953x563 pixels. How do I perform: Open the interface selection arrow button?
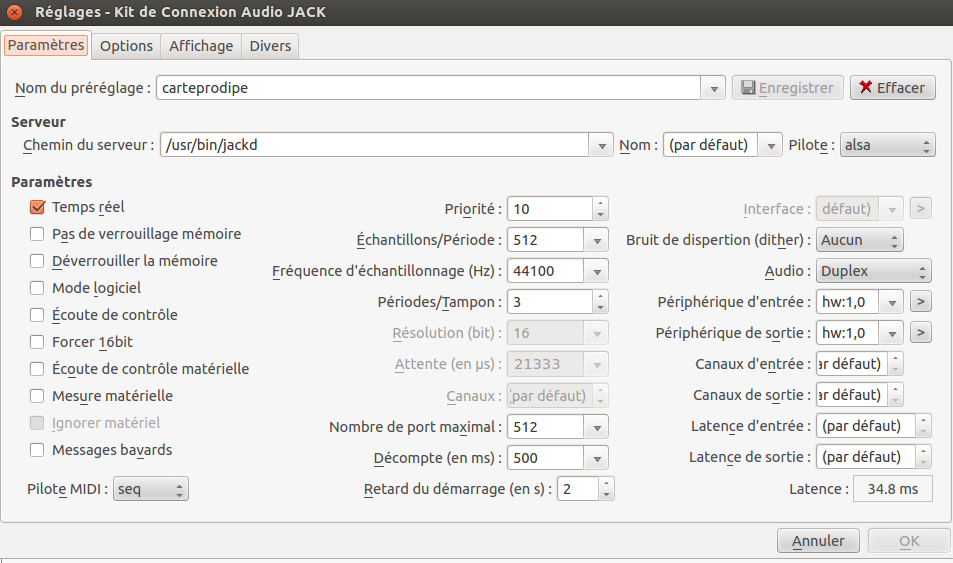tap(921, 209)
